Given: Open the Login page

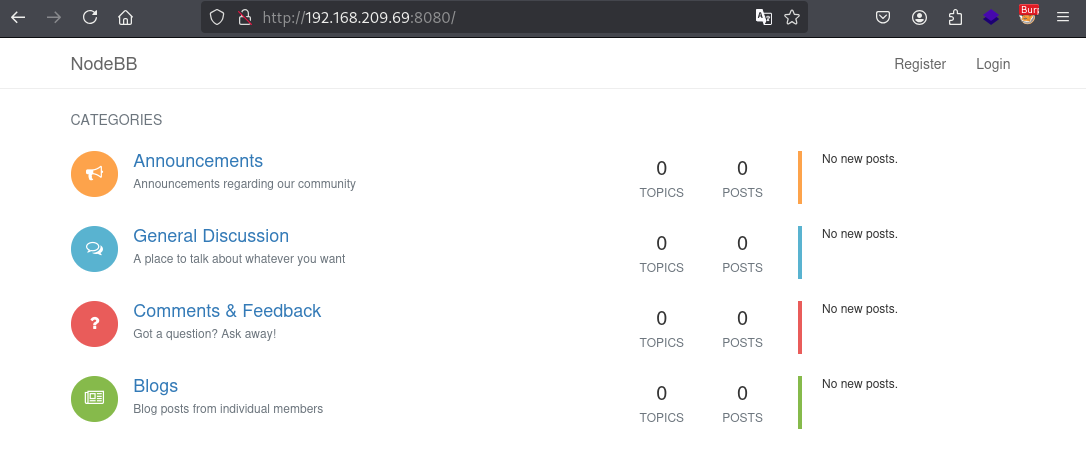Looking at the screenshot, I should click(992, 64).
